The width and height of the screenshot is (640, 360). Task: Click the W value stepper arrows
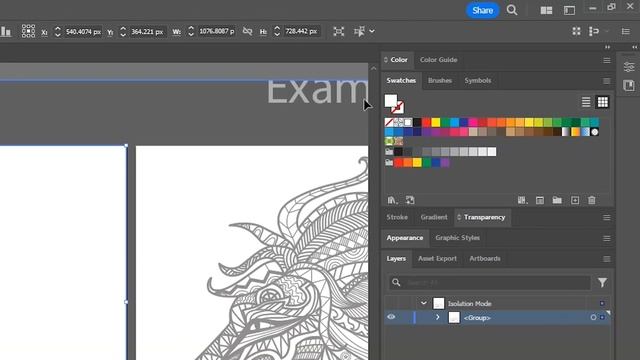[191, 31]
